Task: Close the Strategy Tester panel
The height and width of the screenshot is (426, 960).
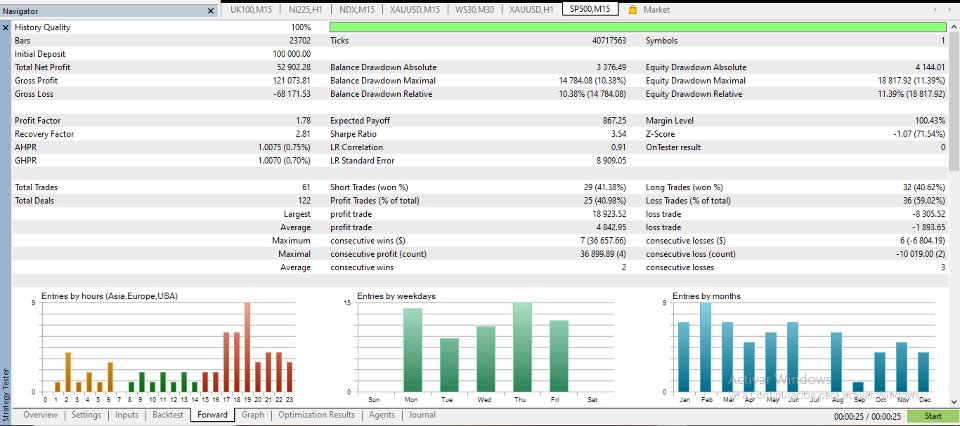Action: (x=6, y=28)
